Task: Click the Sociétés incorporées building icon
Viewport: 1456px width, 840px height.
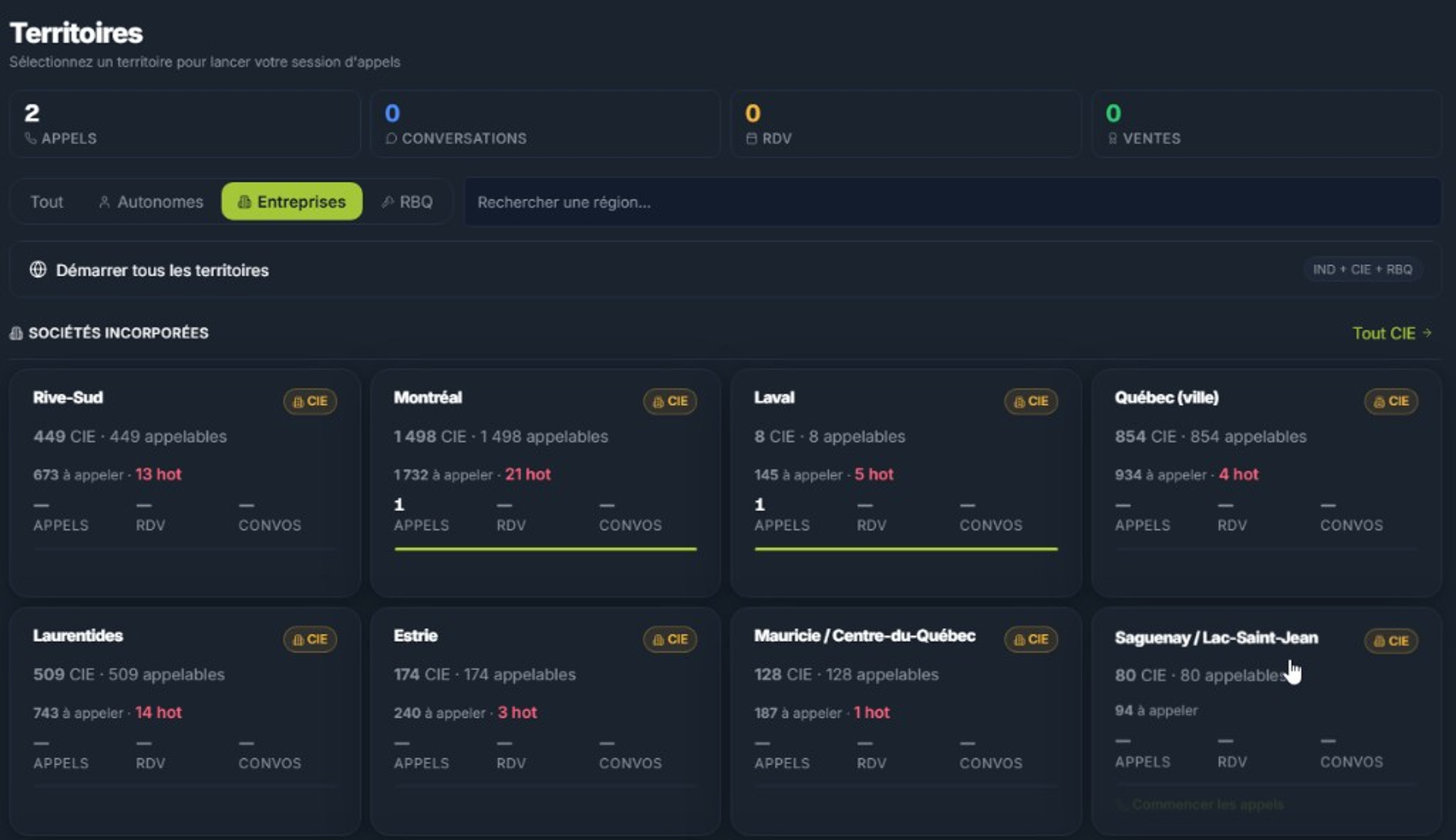Action: click(x=16, y=333)
